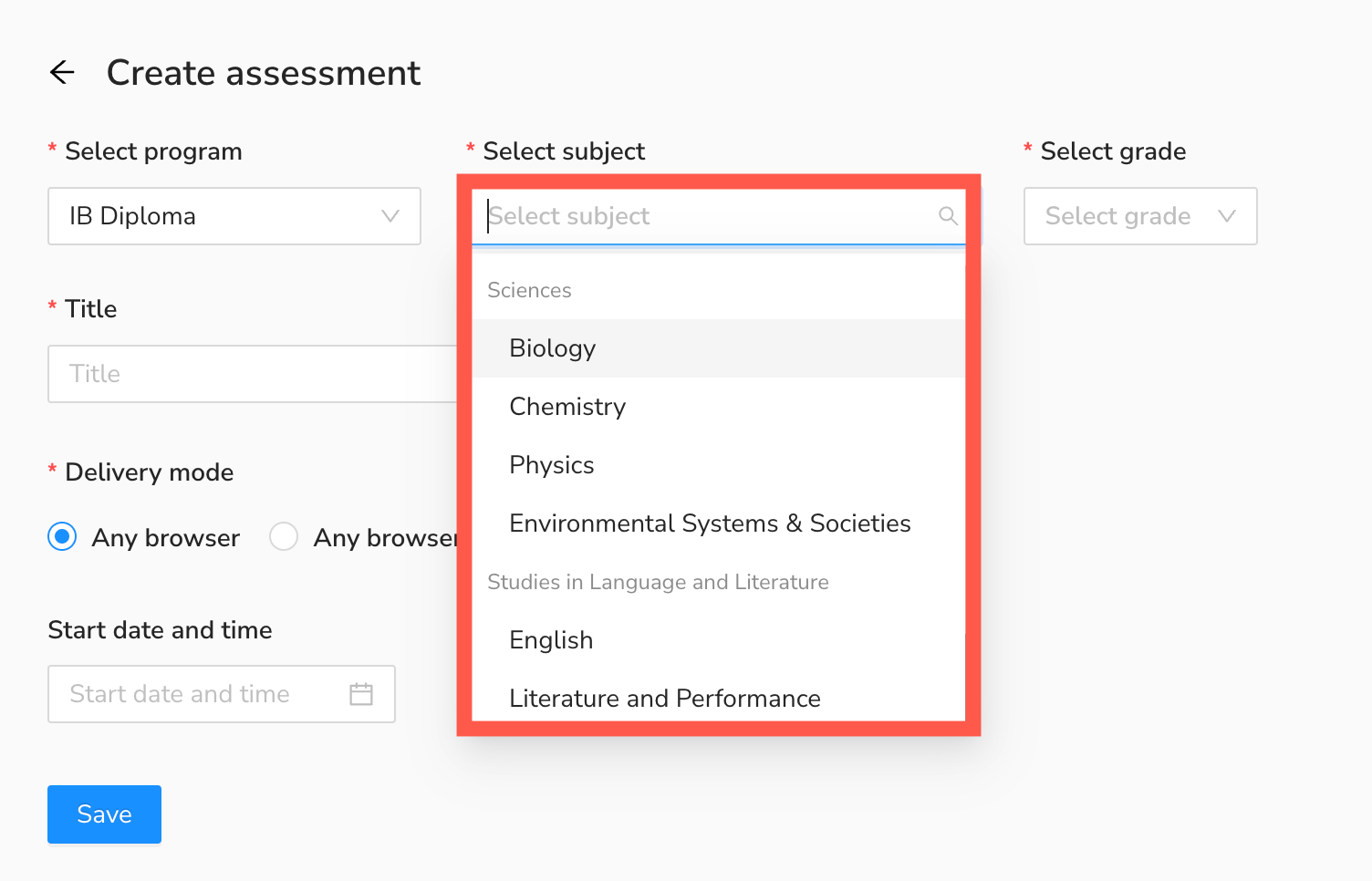
Task: Select the checked Any browser radio button
Action: [62, 537]
